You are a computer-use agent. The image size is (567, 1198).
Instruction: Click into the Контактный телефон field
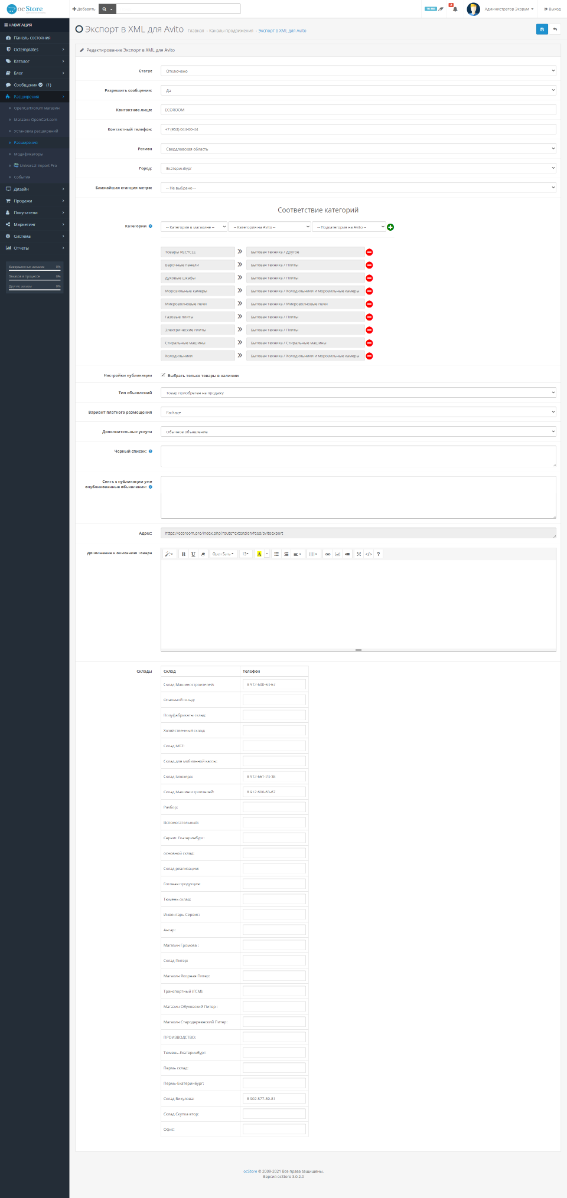[x=358, y=129]
